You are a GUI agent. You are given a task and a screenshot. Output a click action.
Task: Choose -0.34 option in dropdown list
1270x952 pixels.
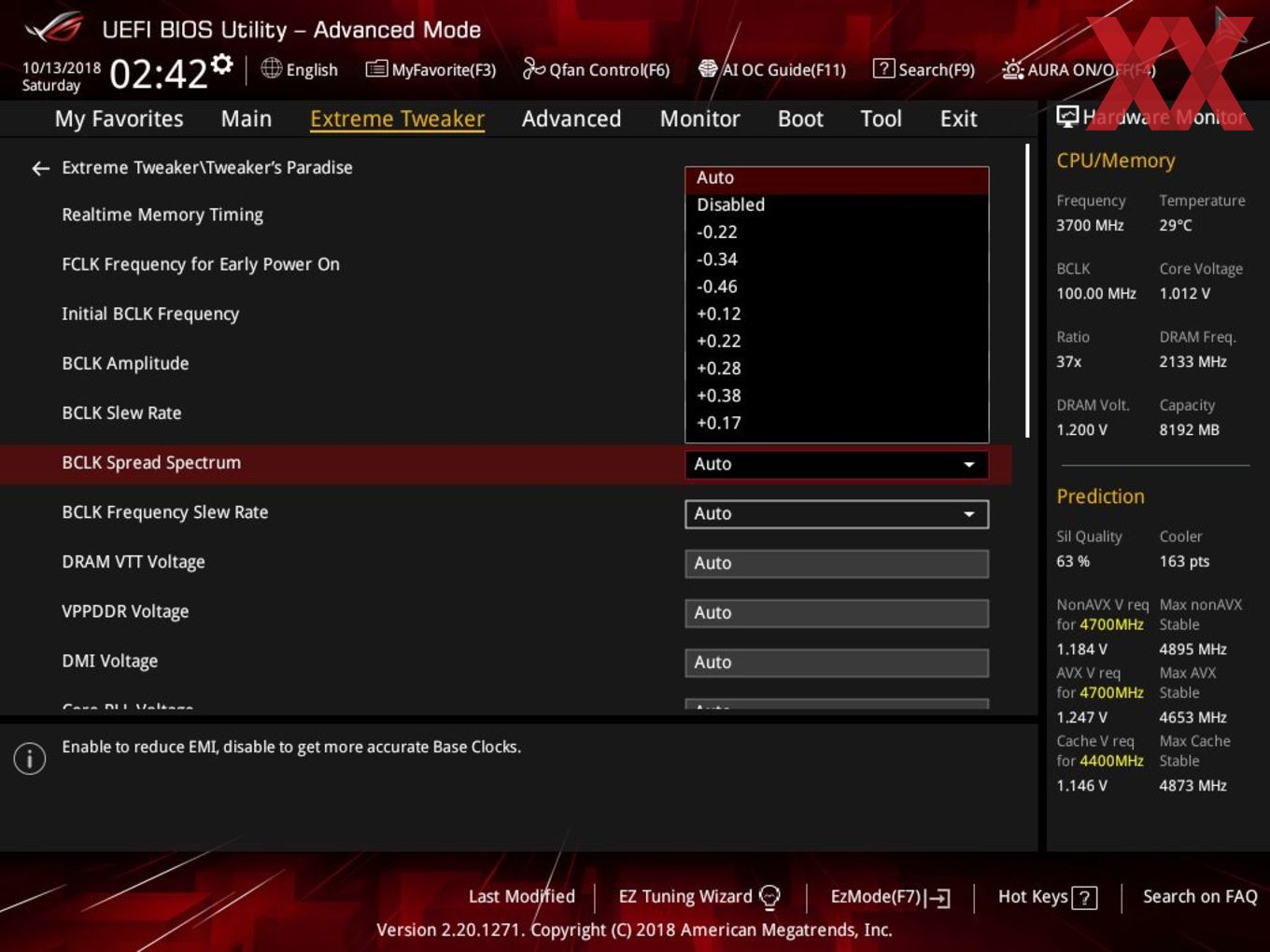(x=837, y=259)
